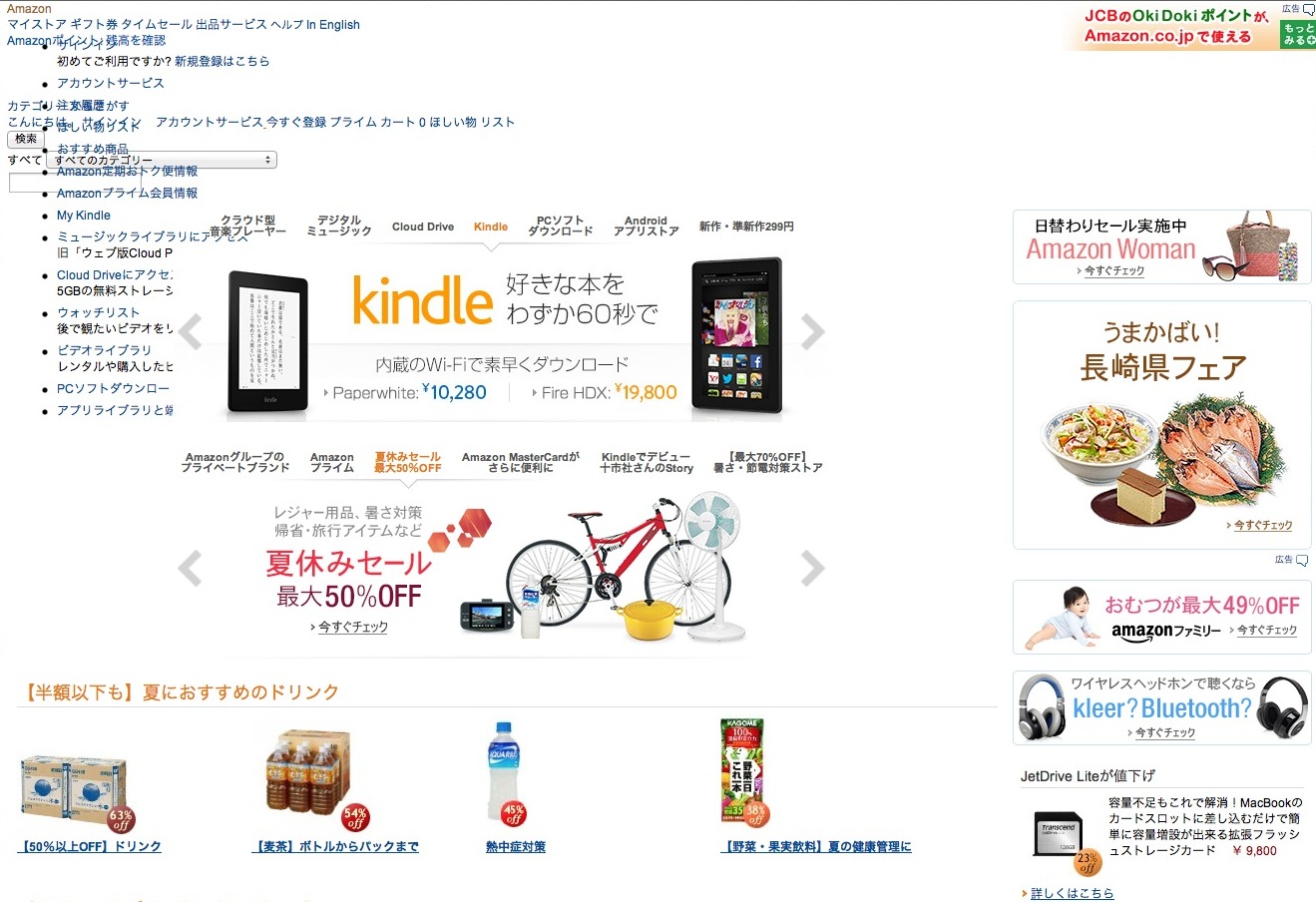Click 今すぐチェック under summer sale banner
This screenshot has width=1316, height=902.
click(353, 627)
